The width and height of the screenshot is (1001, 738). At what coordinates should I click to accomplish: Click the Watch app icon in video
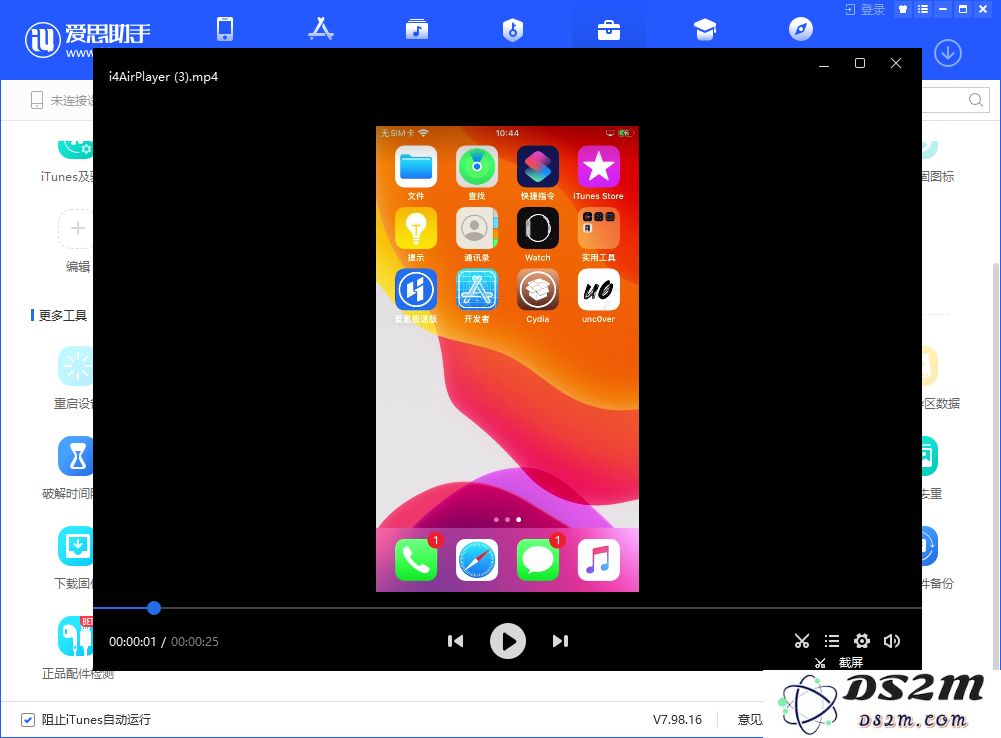coord(538,228)
